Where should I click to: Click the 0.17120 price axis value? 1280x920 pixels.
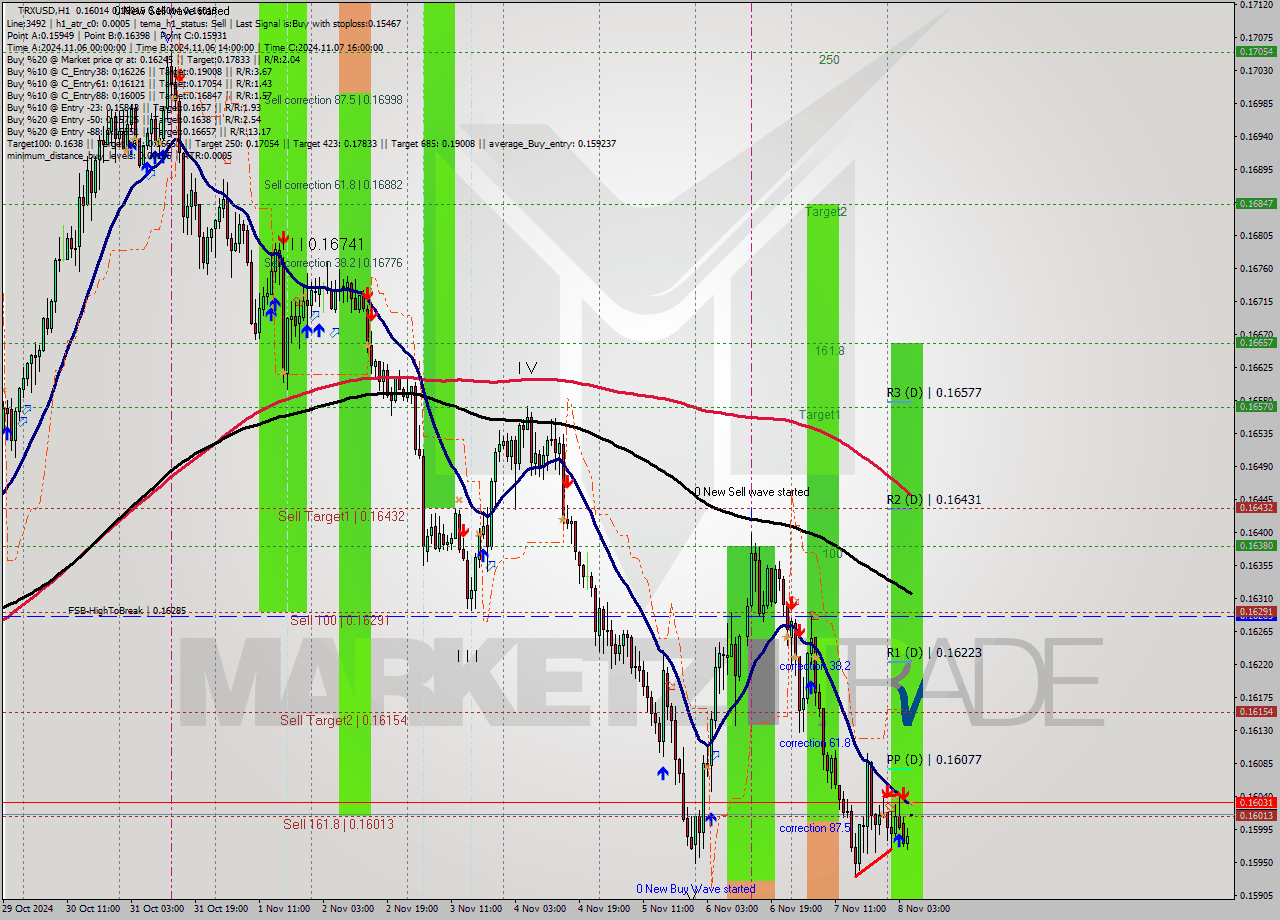pyautogui.click(x=1256, y=5)
